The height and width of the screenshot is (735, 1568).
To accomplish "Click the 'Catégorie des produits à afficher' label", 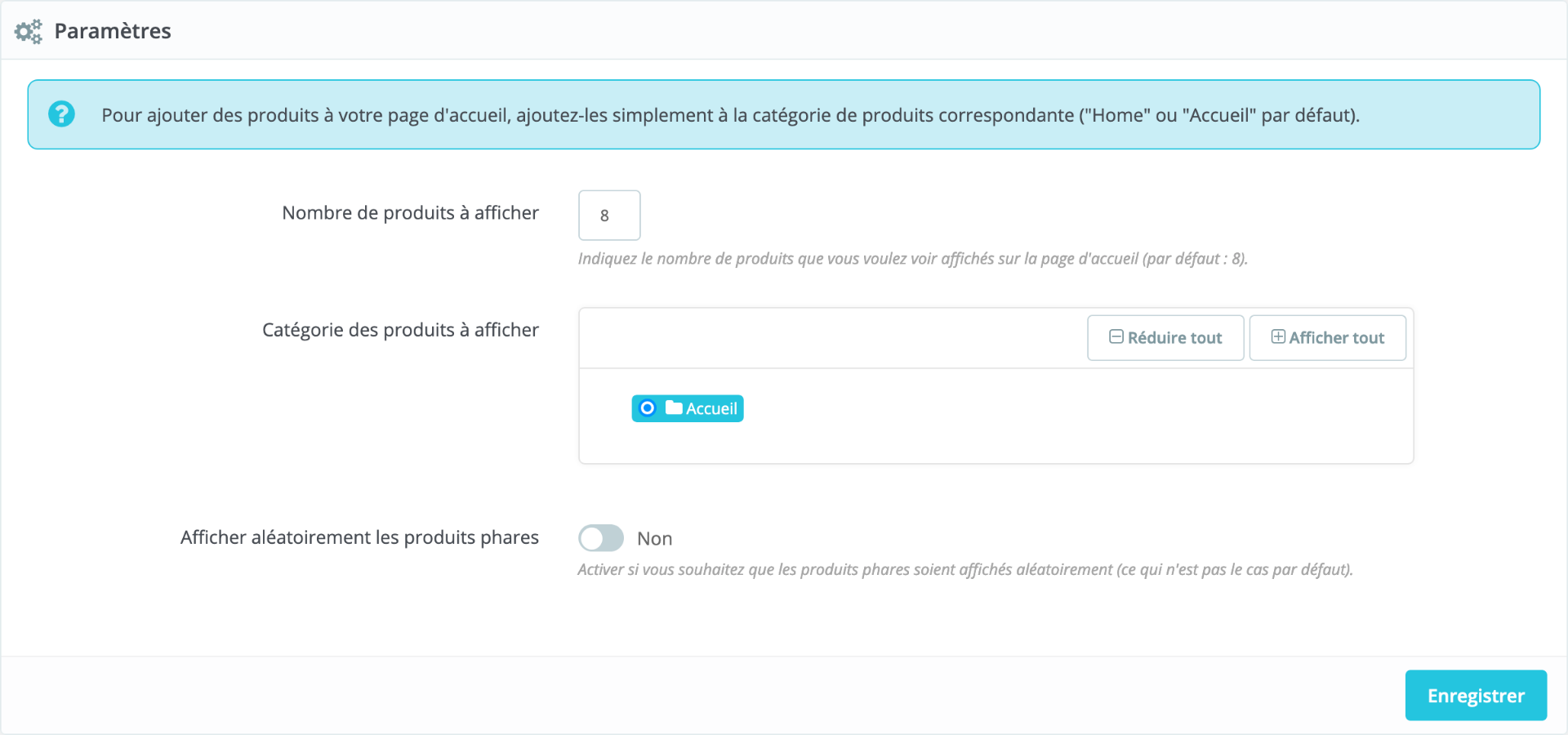I will point(400,330).
